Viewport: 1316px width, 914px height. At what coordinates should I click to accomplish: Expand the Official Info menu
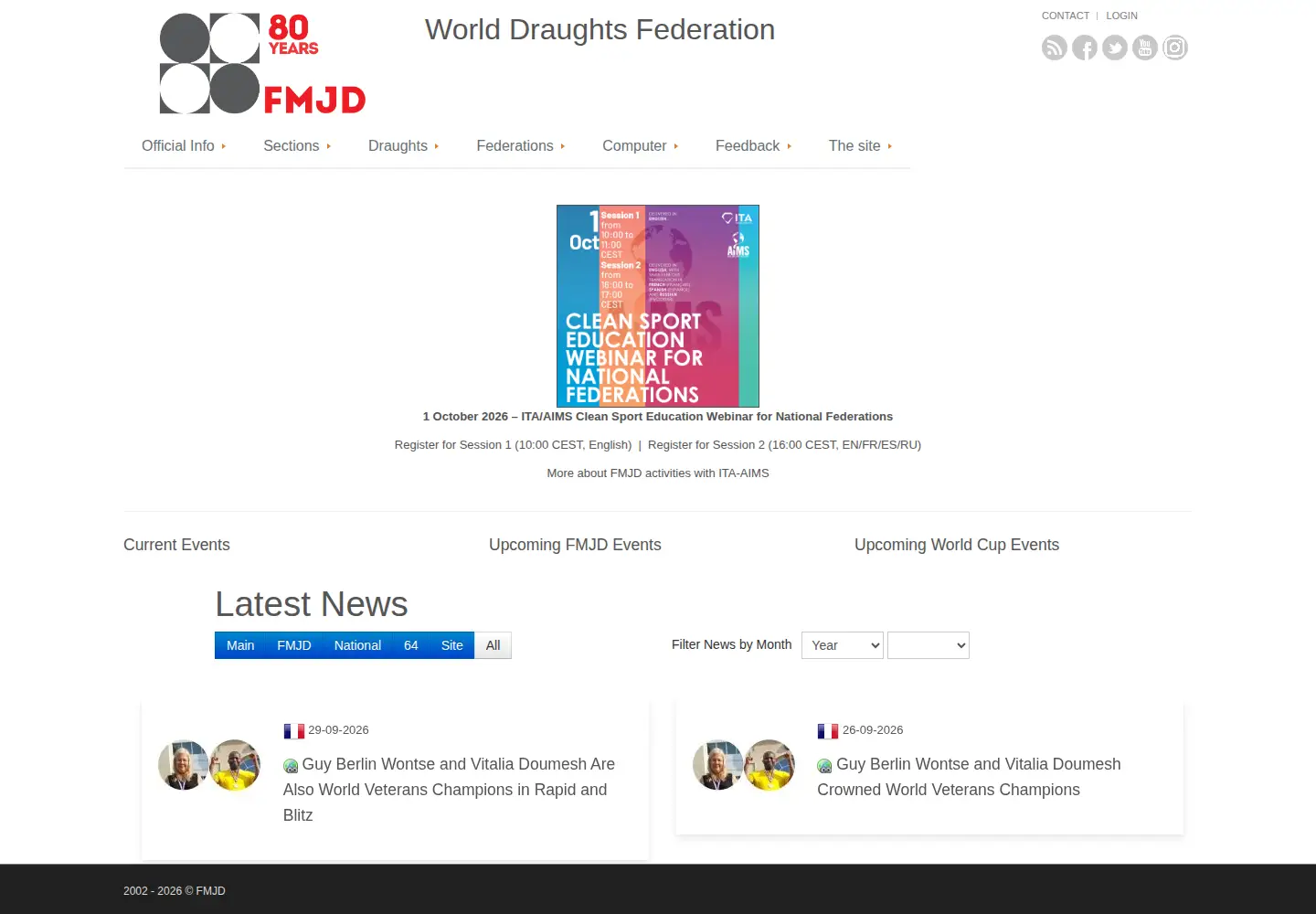(x=184, y=146)
